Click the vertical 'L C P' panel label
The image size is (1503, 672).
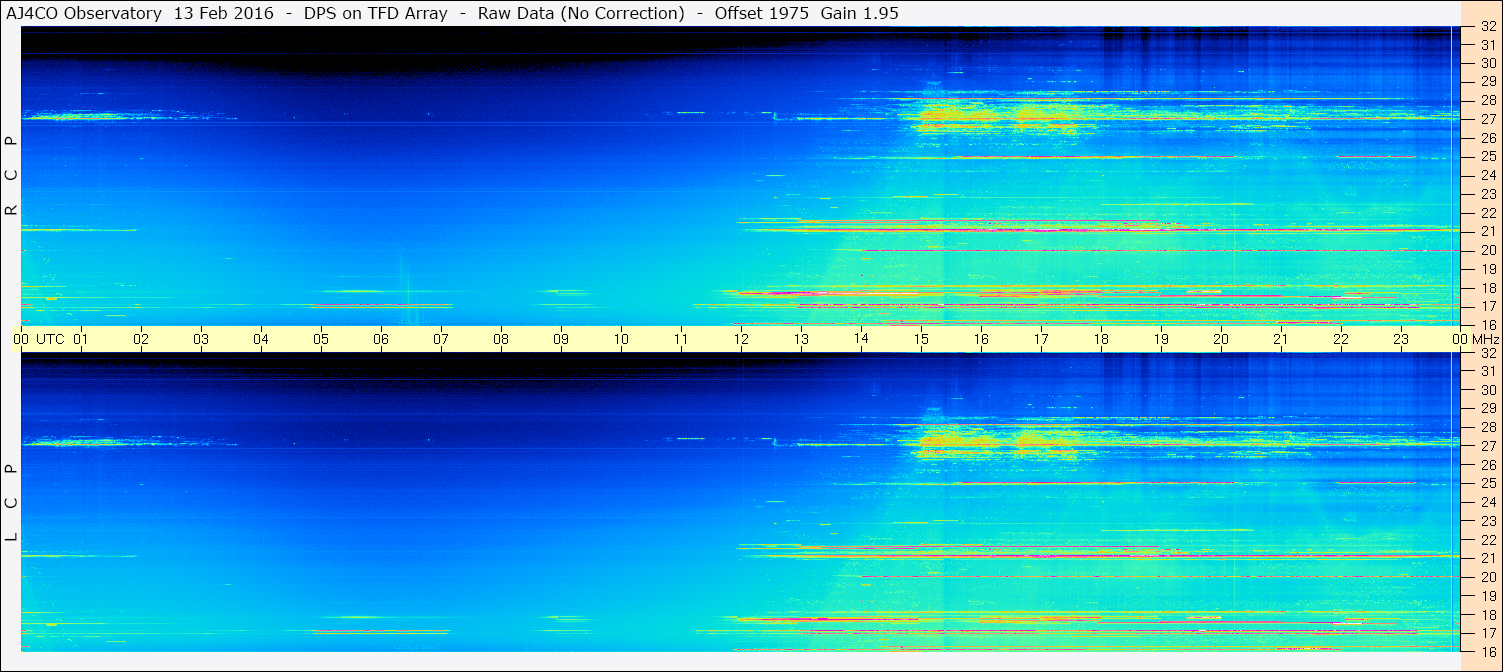click(12, 503)
